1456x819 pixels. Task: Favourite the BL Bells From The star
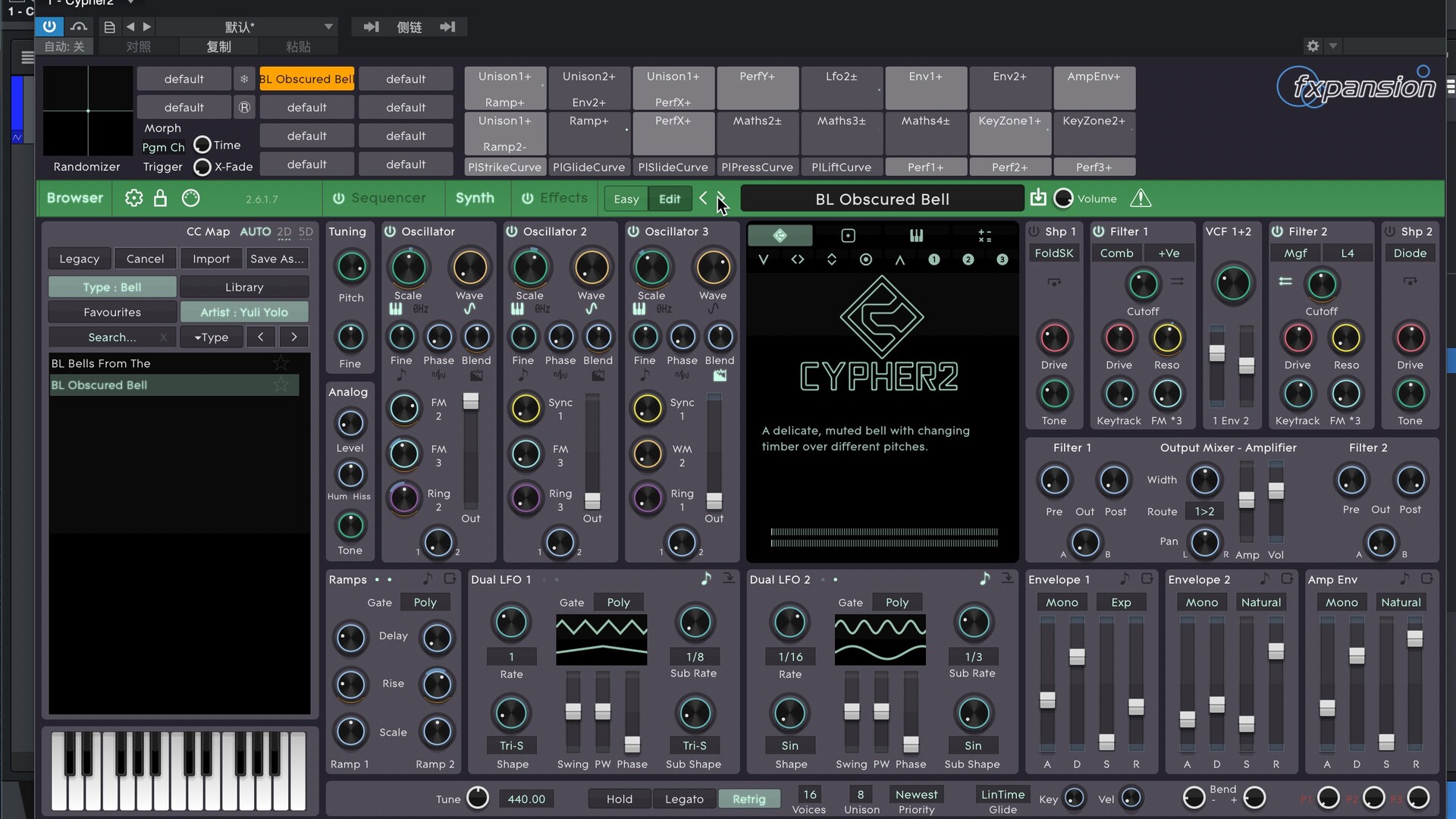point(281,363)
